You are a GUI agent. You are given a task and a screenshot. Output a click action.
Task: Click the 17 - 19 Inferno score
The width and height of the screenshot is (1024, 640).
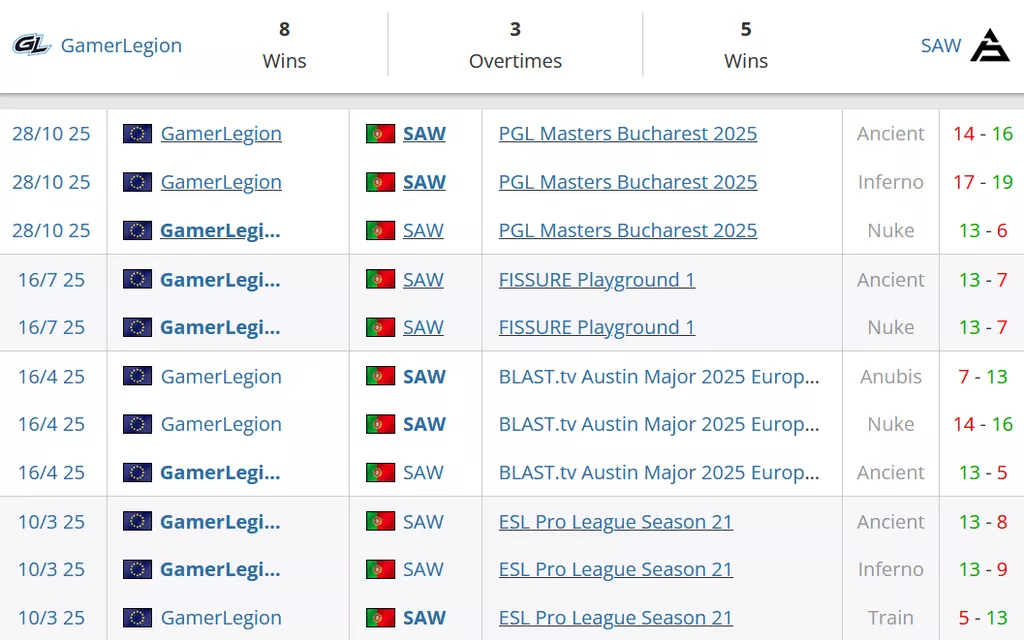(x=982, y=182)
